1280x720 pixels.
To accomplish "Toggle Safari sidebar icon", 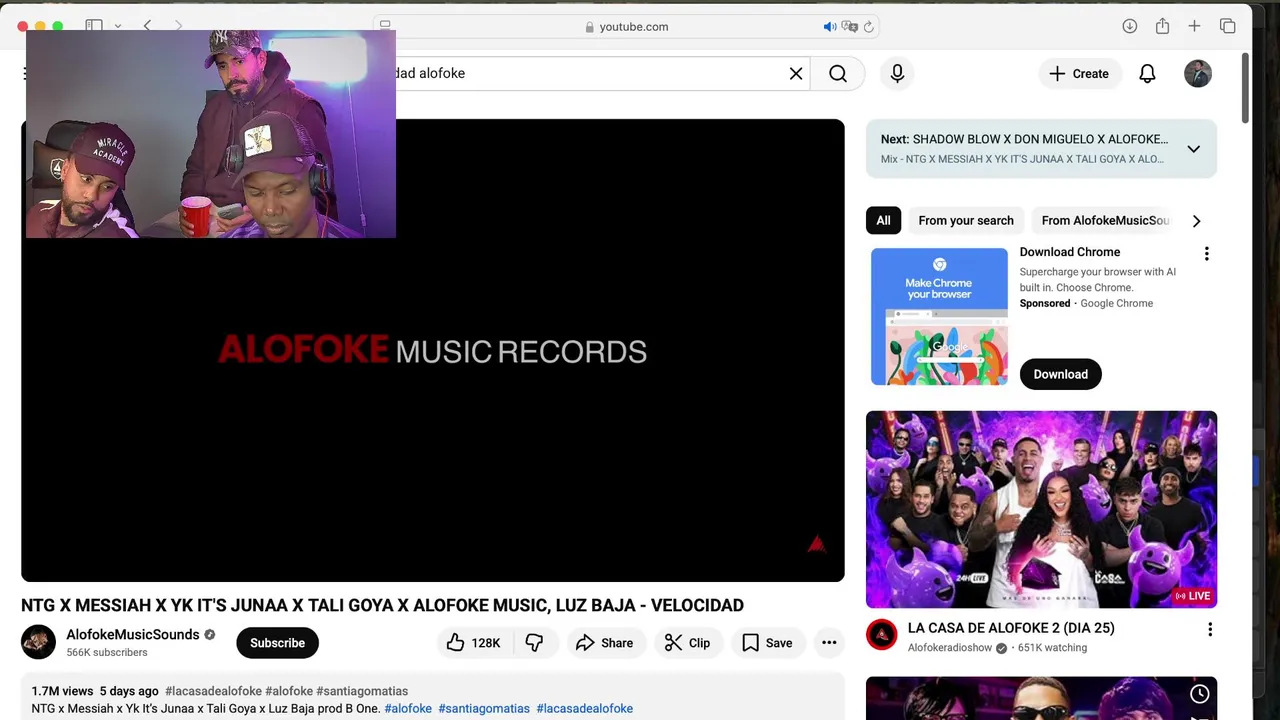I will click(94, 26).
